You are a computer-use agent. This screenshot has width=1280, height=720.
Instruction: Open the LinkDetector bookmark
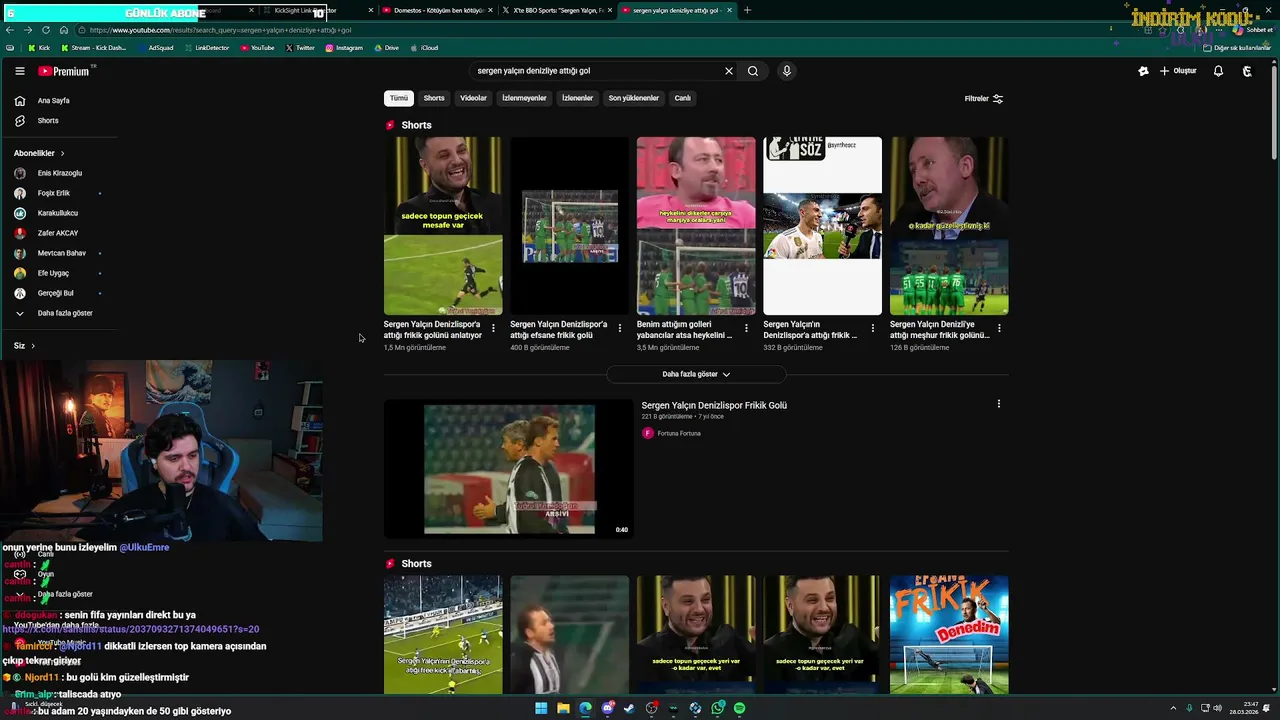pos(206,48)
